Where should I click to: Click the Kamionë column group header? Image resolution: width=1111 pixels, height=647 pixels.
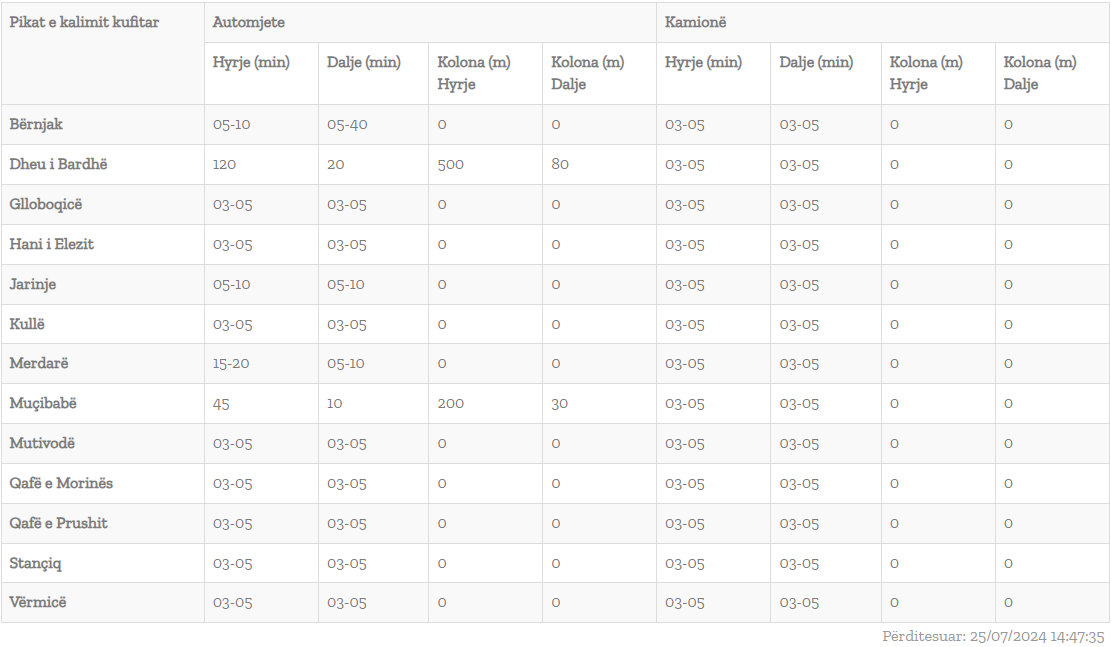[695, 22]
